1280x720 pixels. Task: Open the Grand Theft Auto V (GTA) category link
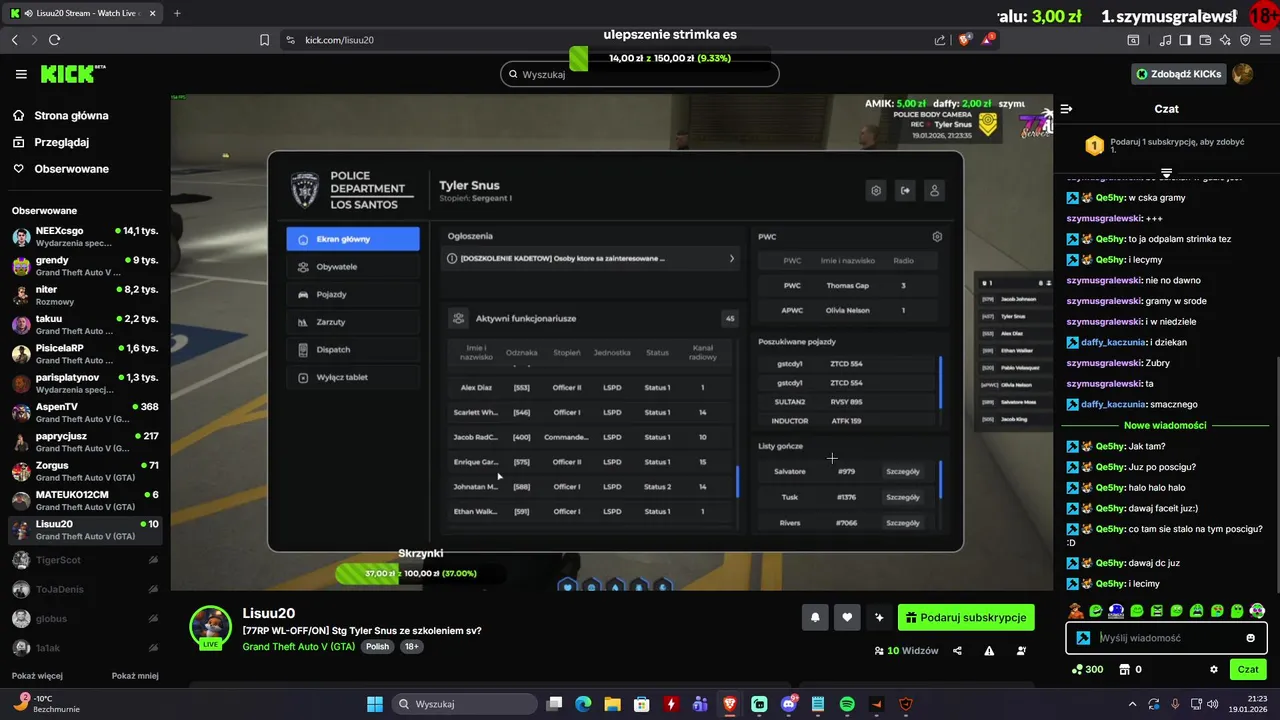[x=298, y=647]
